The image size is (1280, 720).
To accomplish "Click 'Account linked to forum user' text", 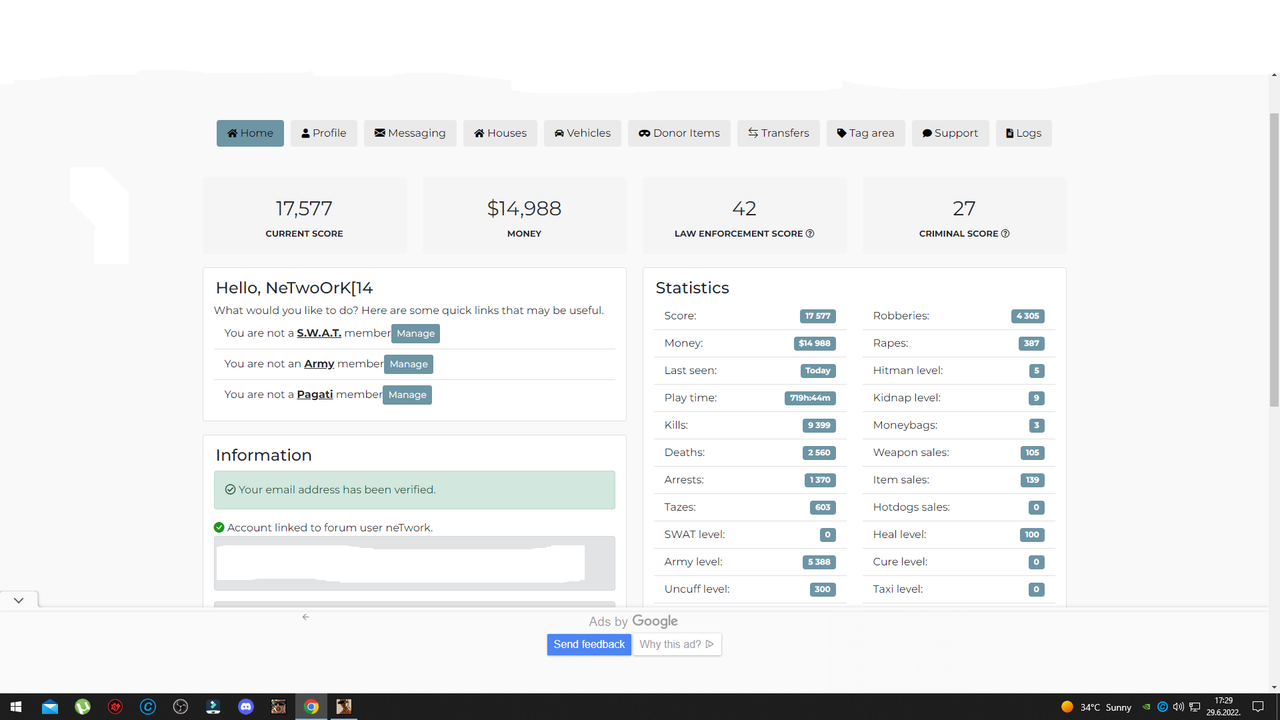I will (330, 527).
